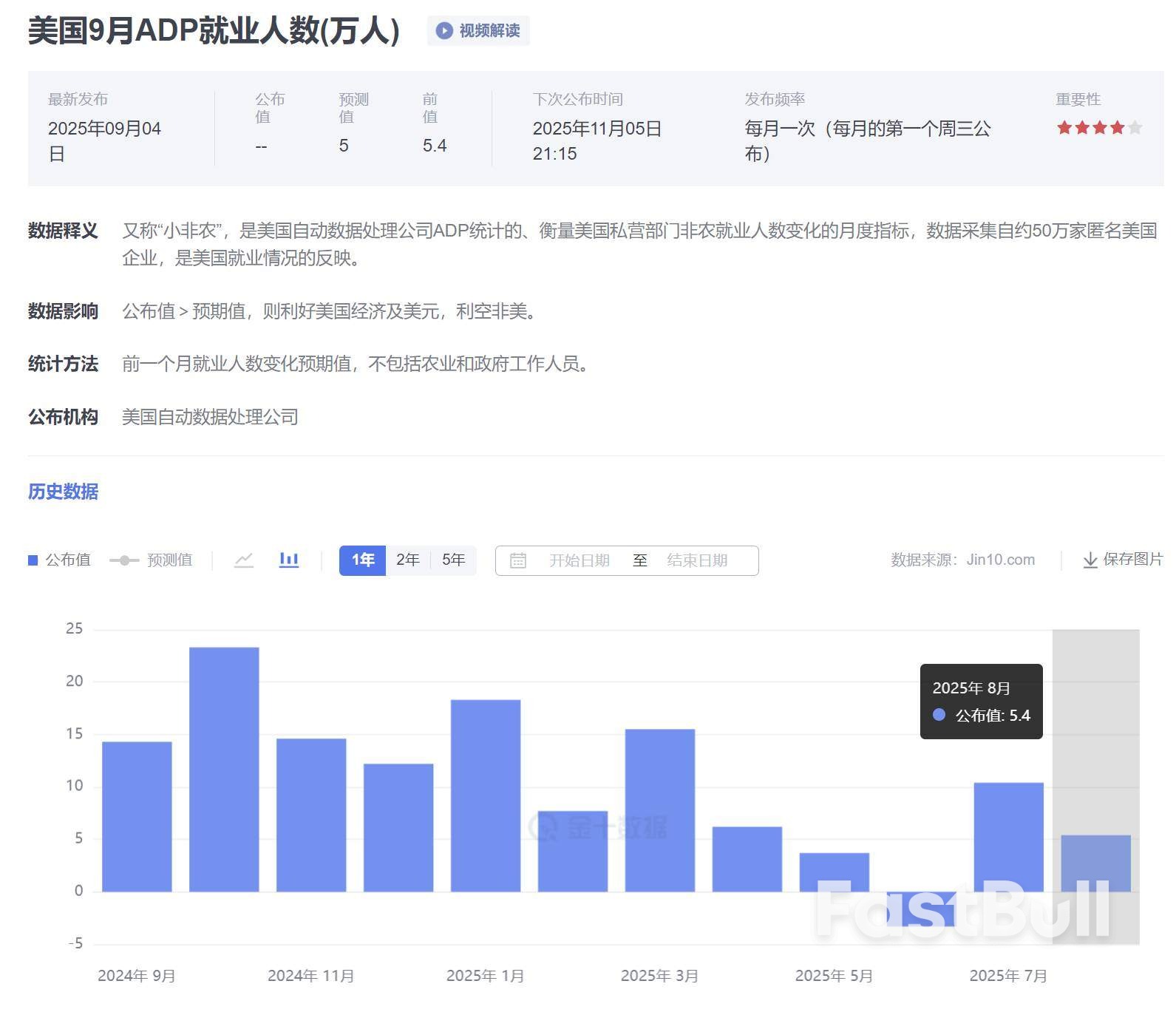Click the highlighted 2025年 8月 bar
This screenshot has width=1176, height=1015.
pyautogui.click(x=1095, y=863)
